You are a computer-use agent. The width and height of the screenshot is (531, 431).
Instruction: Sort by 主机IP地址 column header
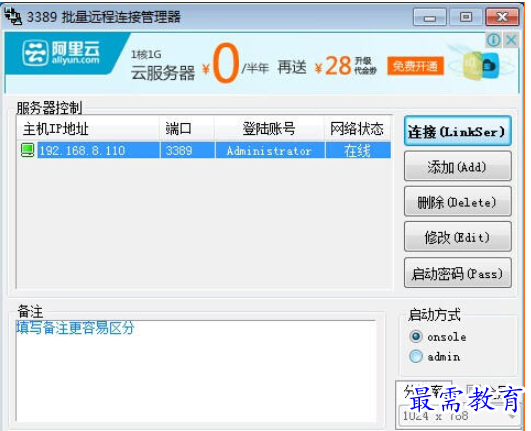pyautogui.click(x=88, y=129)
